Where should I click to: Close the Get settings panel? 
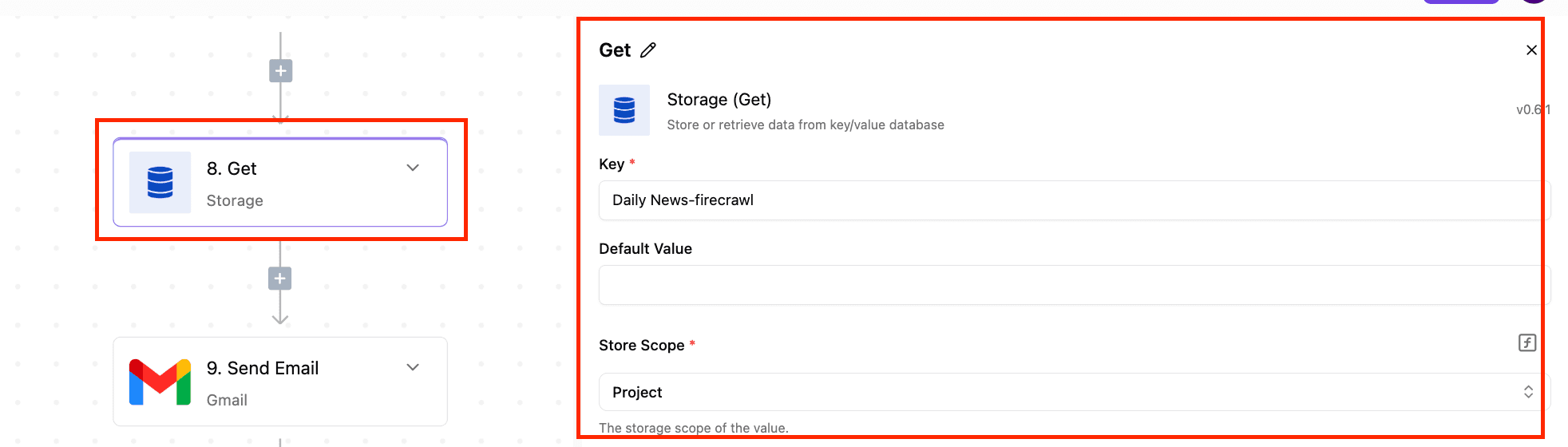1531,50
